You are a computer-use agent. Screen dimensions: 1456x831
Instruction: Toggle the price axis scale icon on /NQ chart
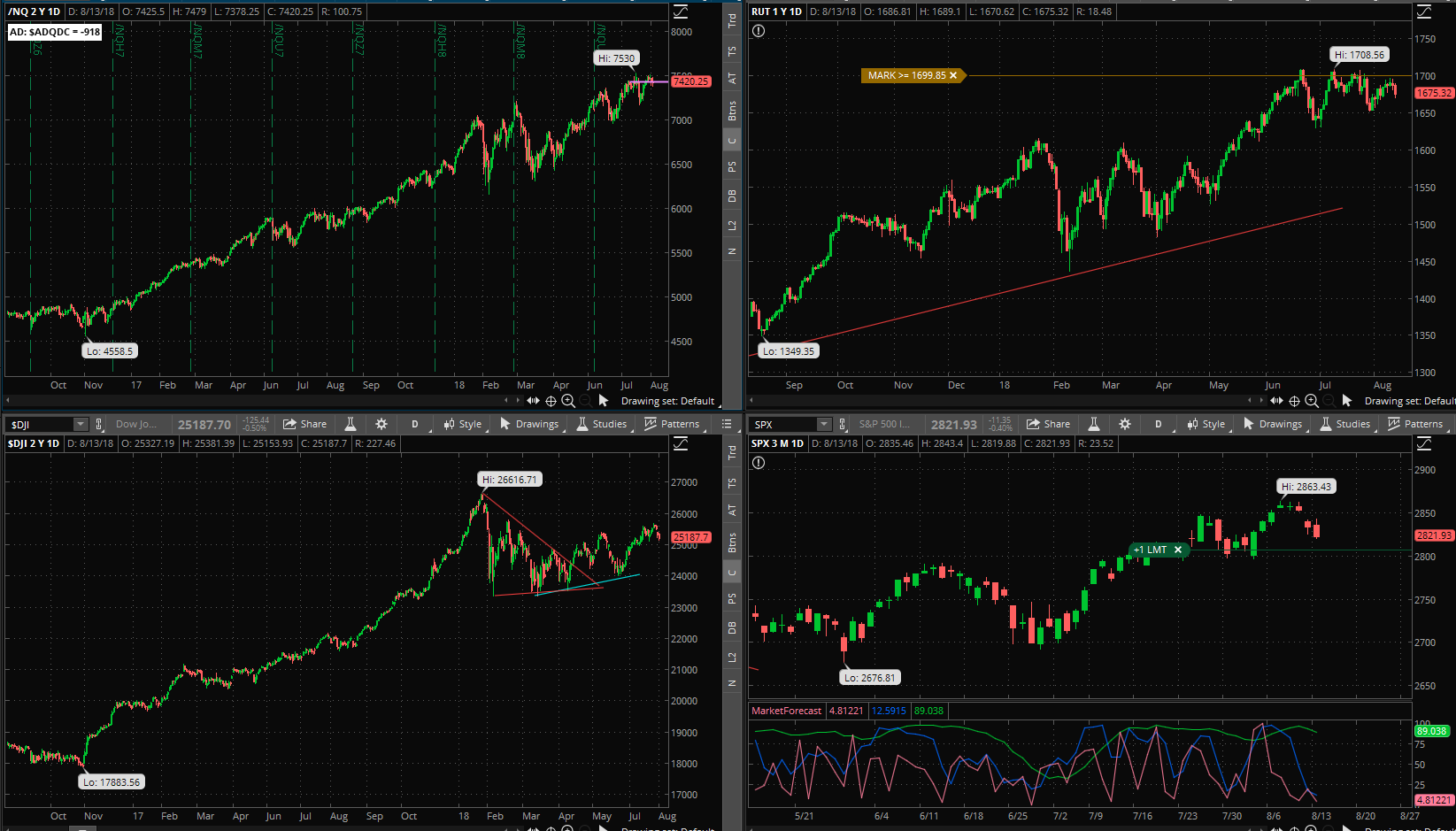(x=681, y=12)
